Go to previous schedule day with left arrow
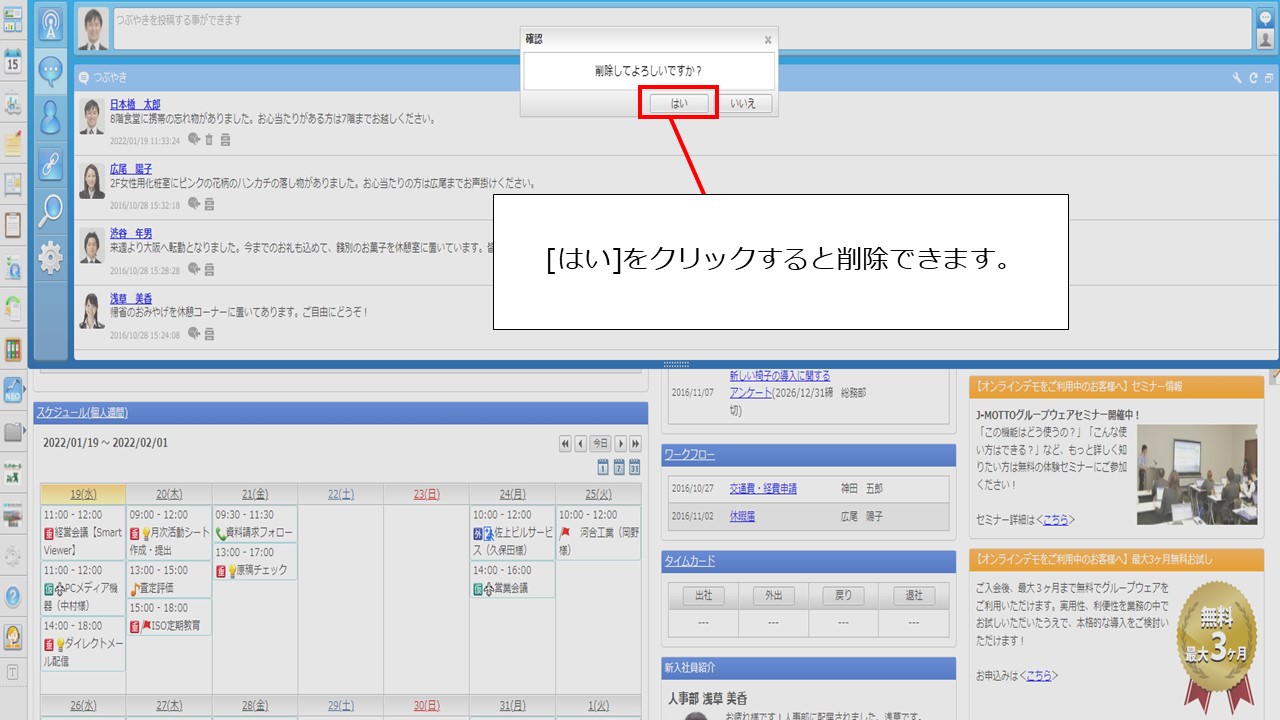The width and height of the screenshot is (1280, 720). pyautogui.click(x=580, y=444)
